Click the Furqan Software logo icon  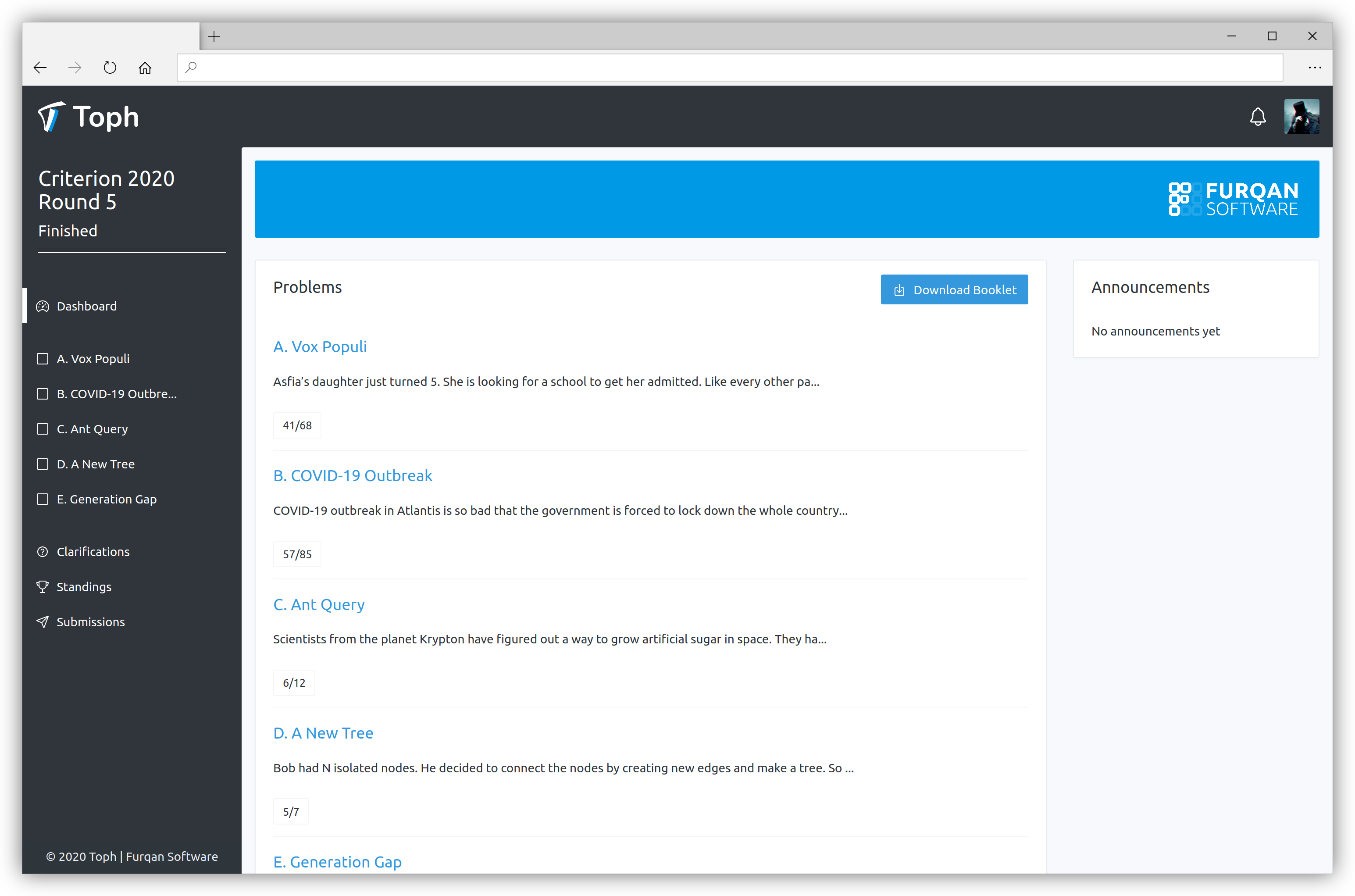(1183, 199)
